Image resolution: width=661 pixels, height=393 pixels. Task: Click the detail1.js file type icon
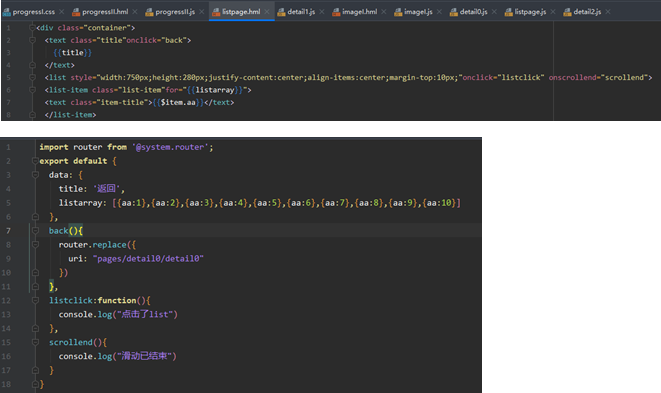pos(281,12)
